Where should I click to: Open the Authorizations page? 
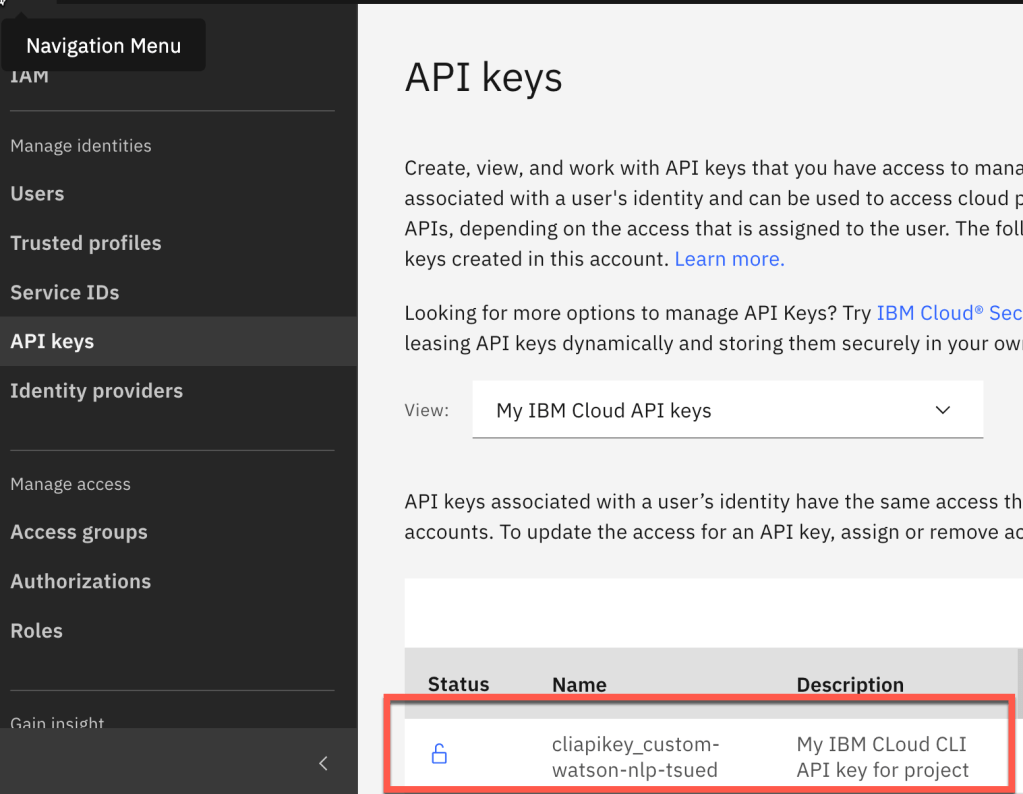(x=80, y=581)
